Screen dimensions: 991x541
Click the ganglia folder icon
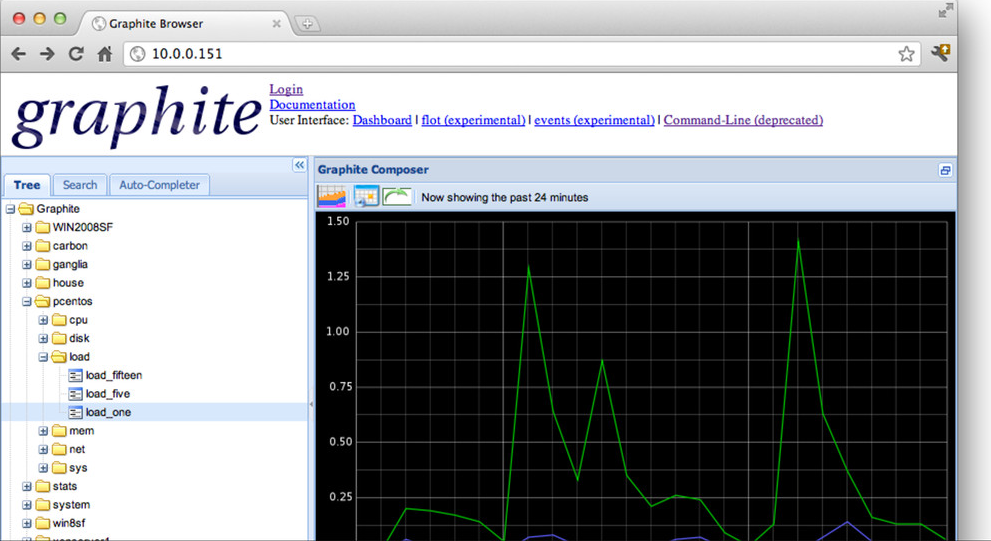(42, 264)
